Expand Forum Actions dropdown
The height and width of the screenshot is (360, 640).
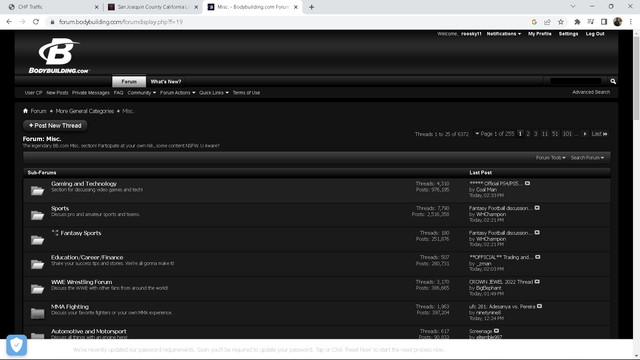[178, 93]
